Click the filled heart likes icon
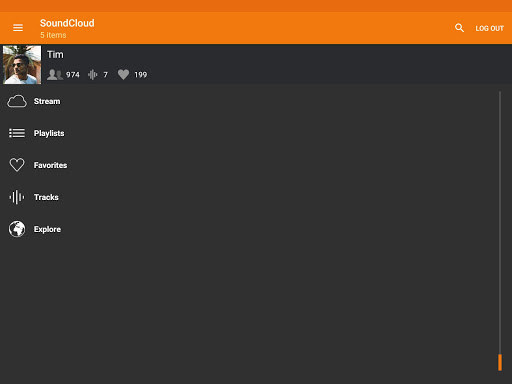The image size is (512, 384). (123, 75)
